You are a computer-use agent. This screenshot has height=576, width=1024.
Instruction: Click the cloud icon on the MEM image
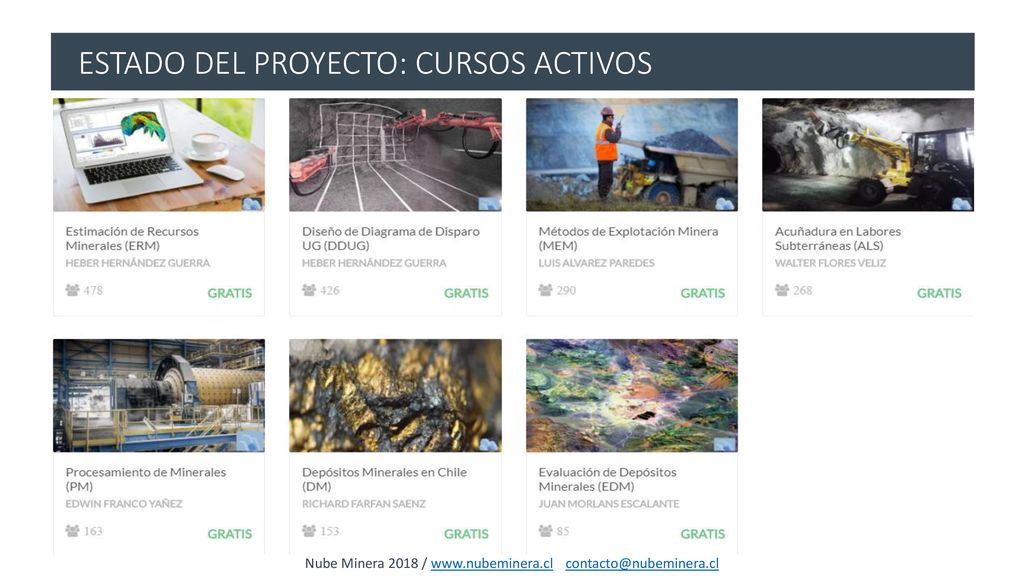click(725, 204)
